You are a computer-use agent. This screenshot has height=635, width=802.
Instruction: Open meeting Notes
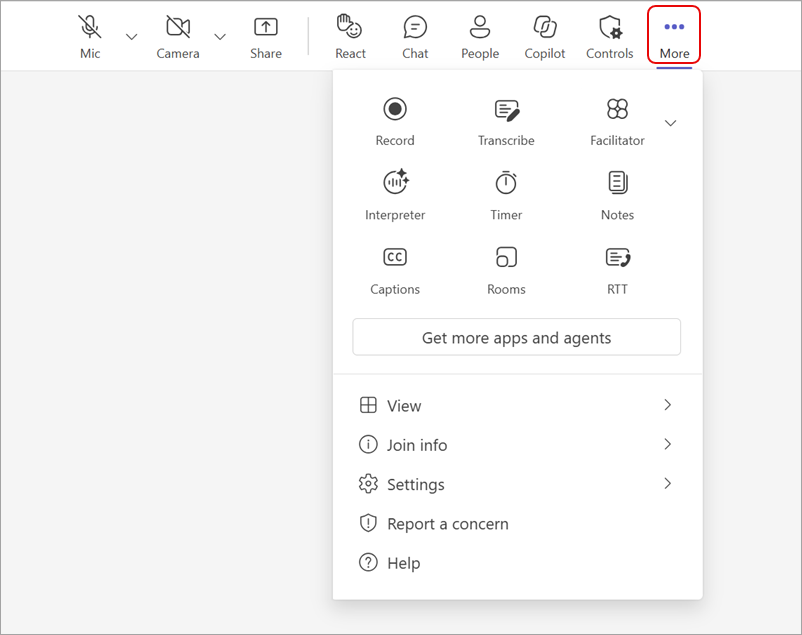tap(617, 195)
